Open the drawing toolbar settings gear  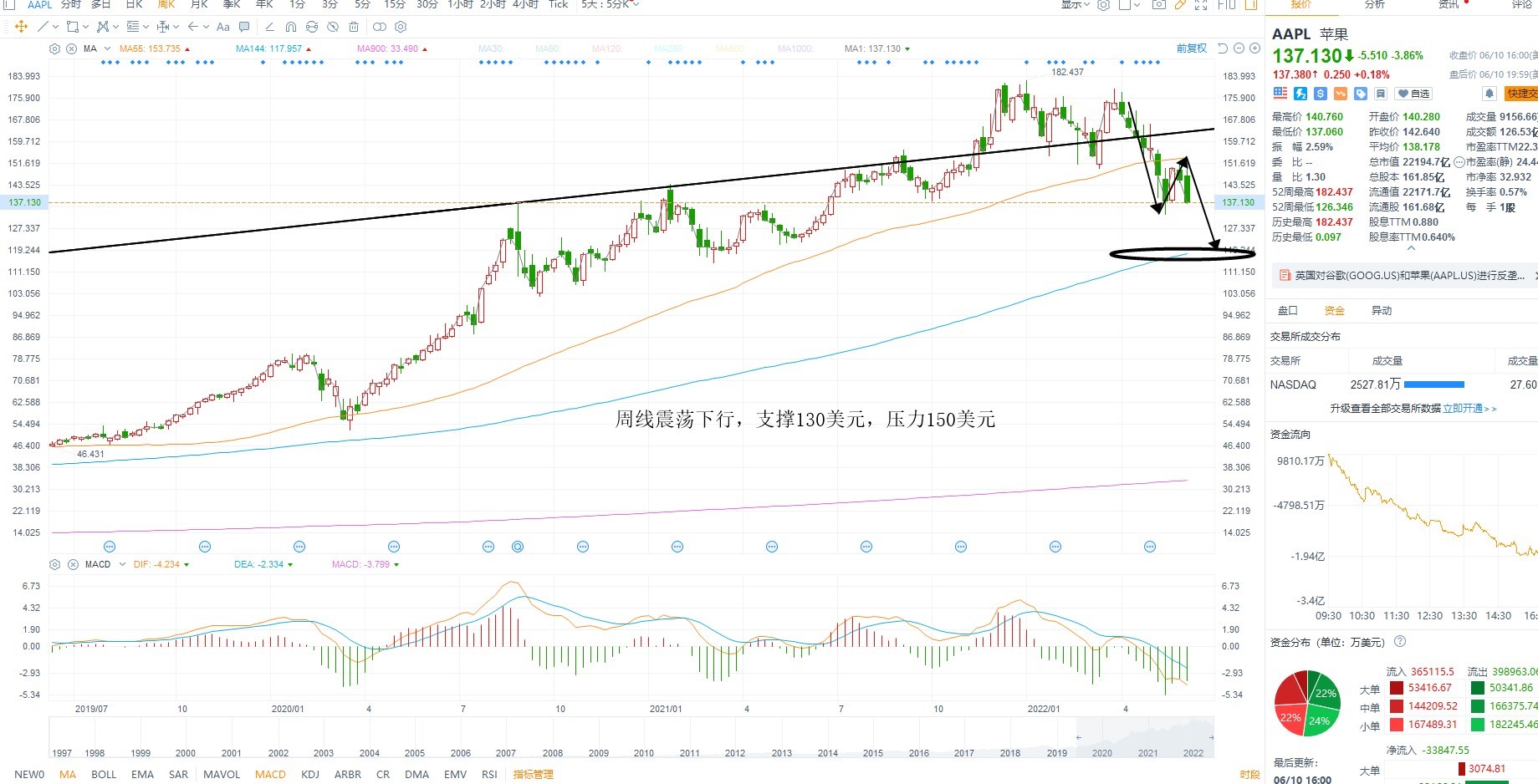[401, 27]
